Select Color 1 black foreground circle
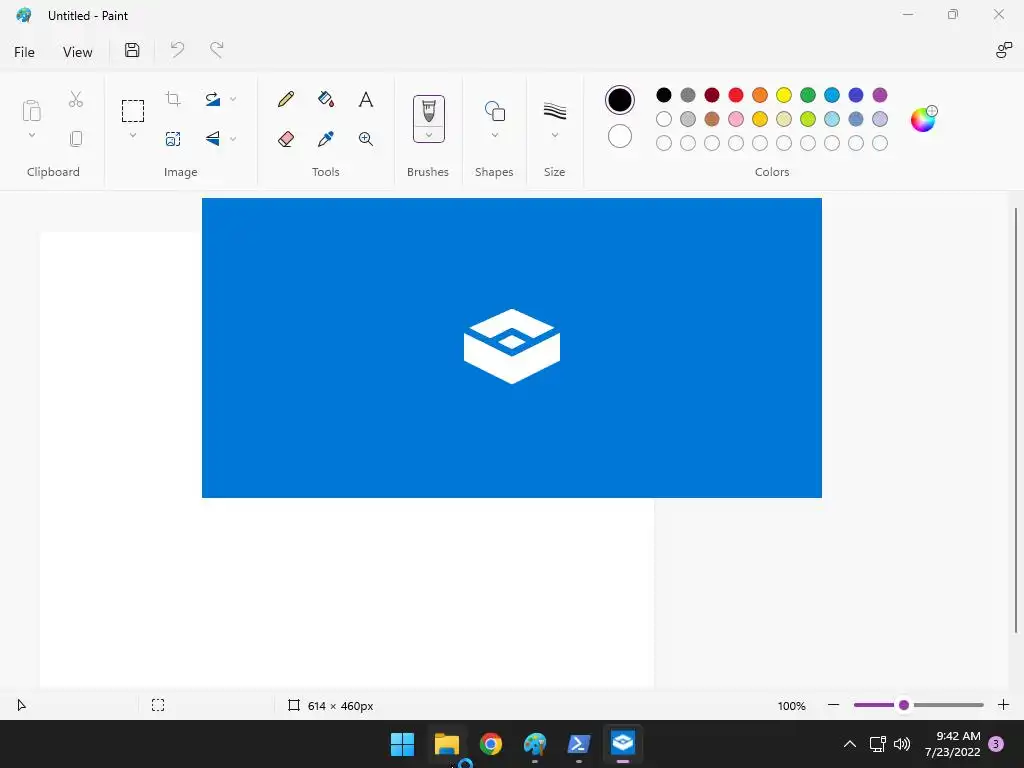The height and width of the screenshot is (768, 1024). [619, 100]
